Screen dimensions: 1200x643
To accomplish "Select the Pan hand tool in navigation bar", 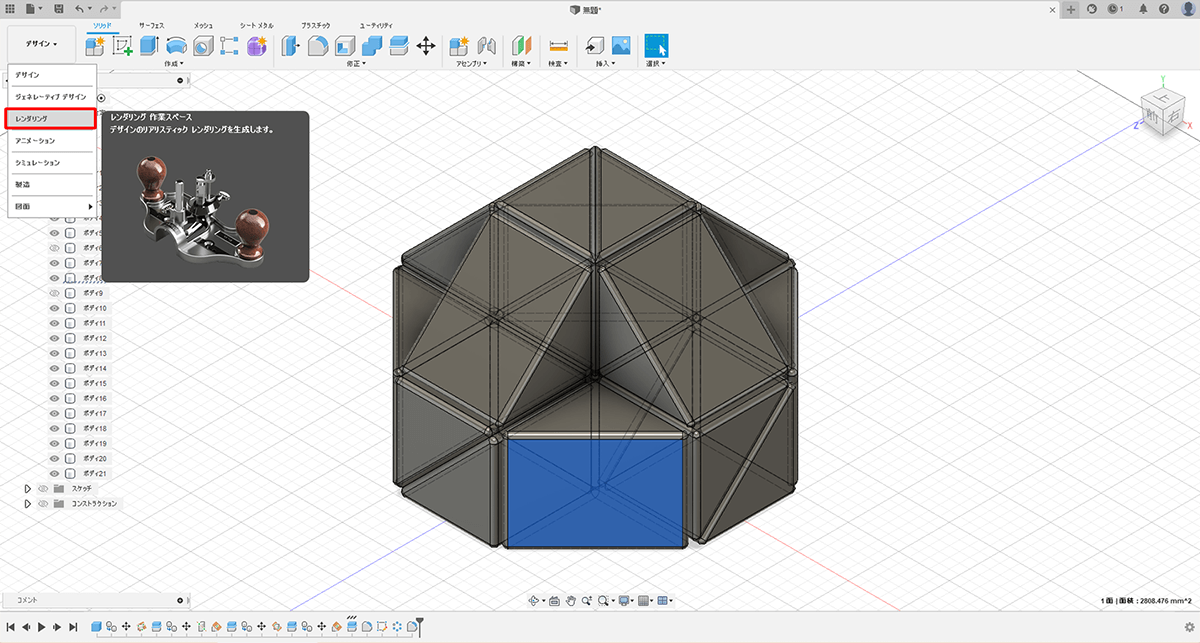I will [571, 601].
